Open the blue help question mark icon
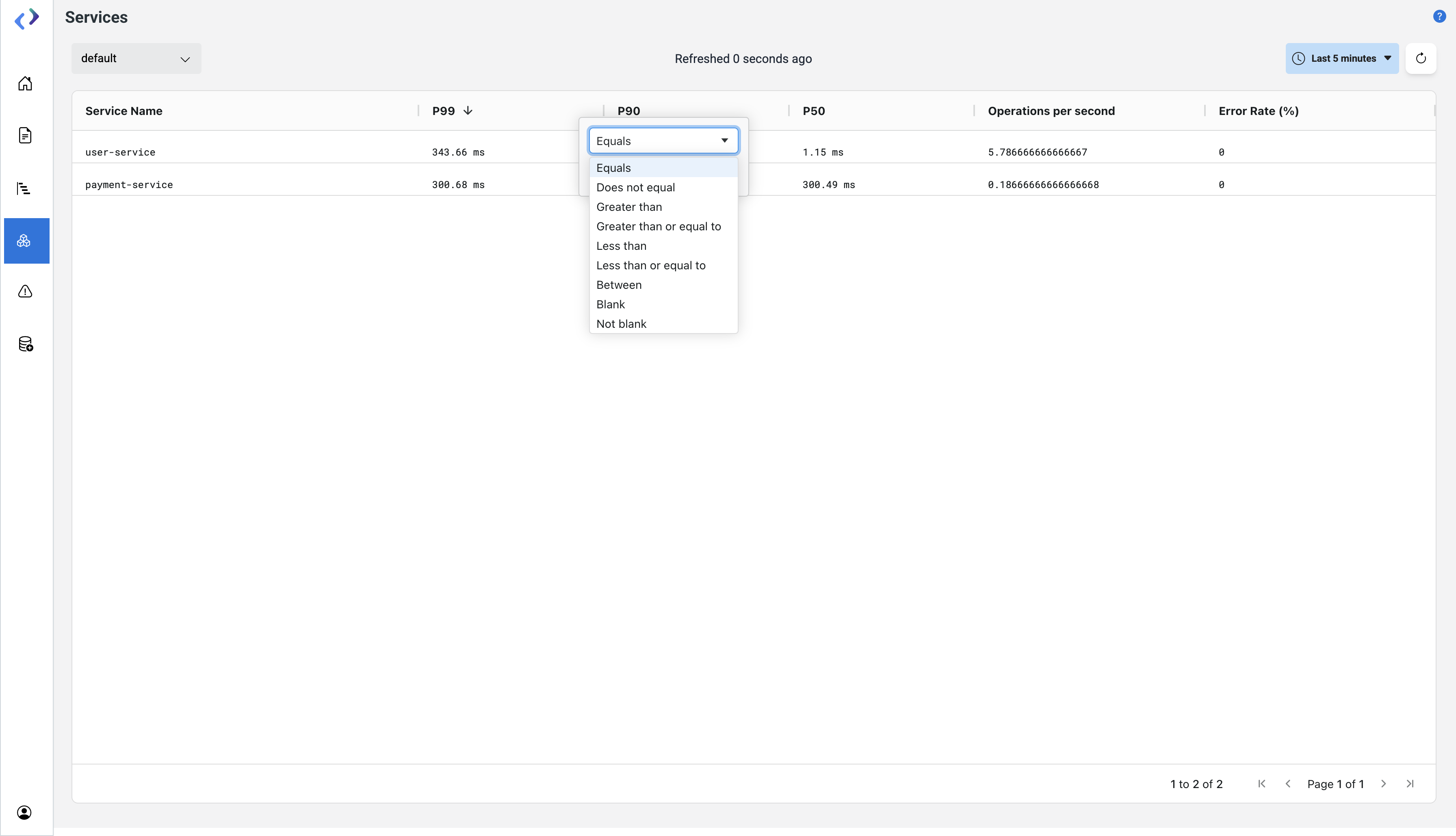Viewport: 1456px width, 836px height. tap(1439, 17)
